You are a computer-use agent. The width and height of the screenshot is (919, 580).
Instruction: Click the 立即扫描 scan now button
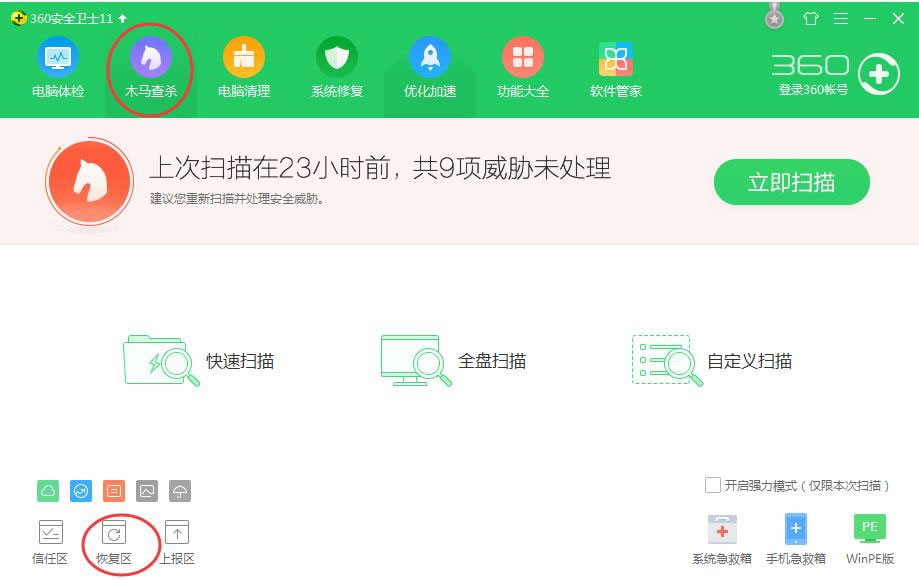click(x=791, y=182)
